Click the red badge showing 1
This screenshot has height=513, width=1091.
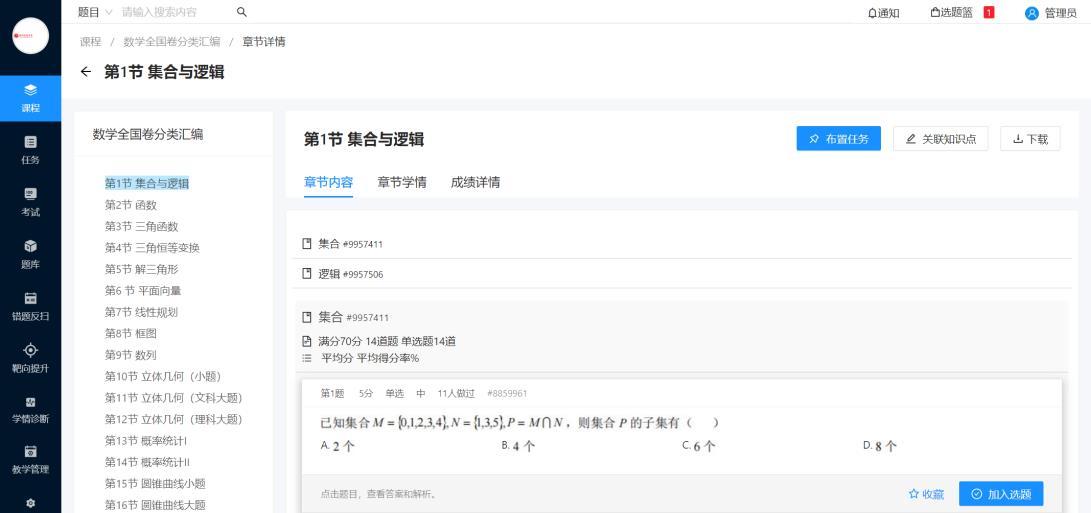coord(989,13)
